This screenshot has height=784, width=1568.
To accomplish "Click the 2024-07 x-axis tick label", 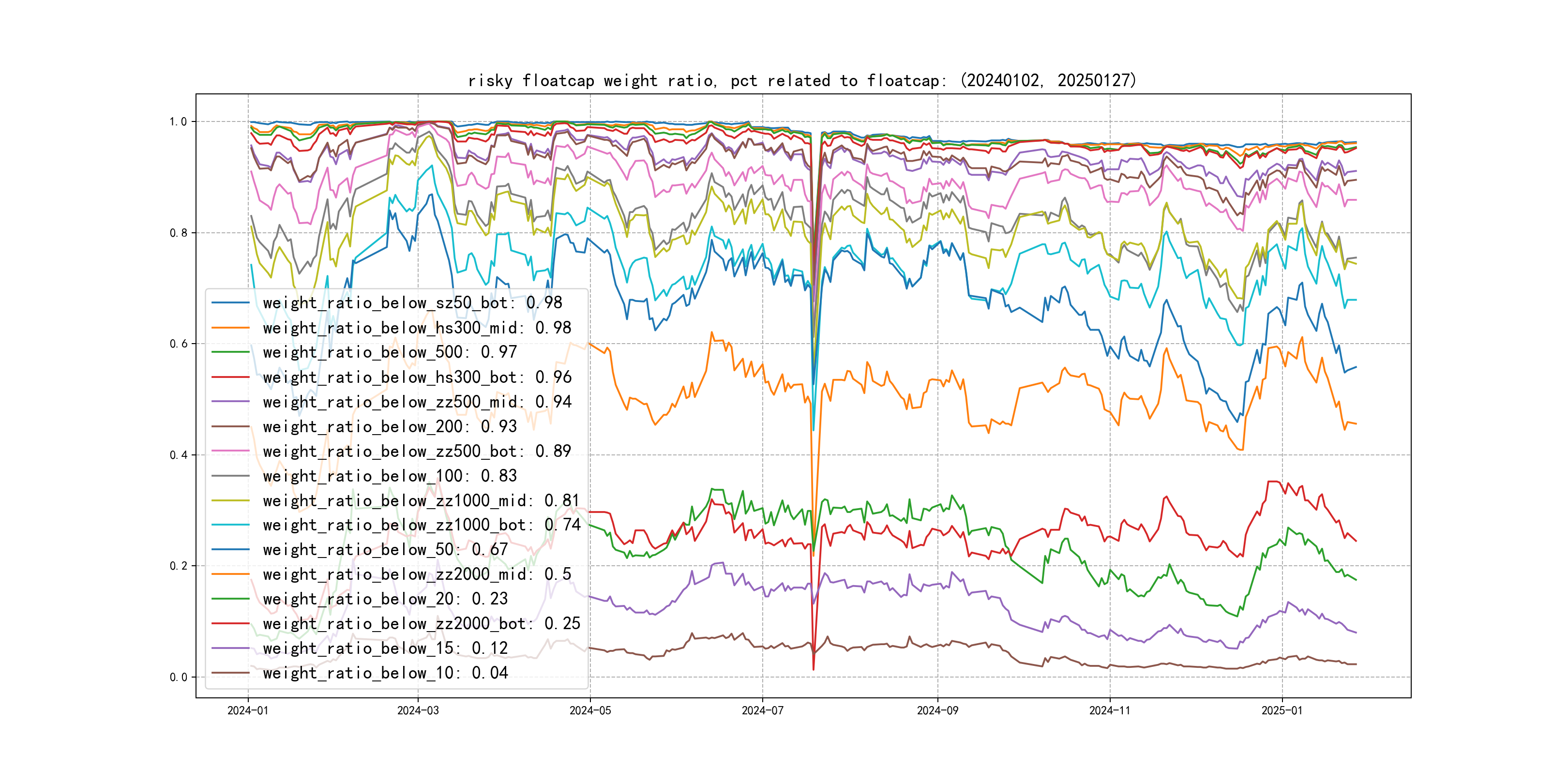I will pos(762,710).
